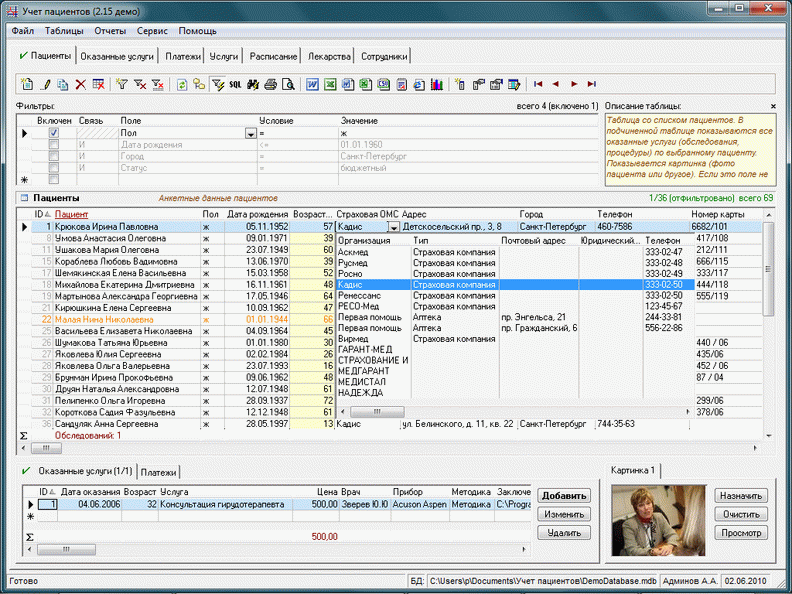Click the pencil edit record icon
The image size is (792, 594).
(45, 85)
